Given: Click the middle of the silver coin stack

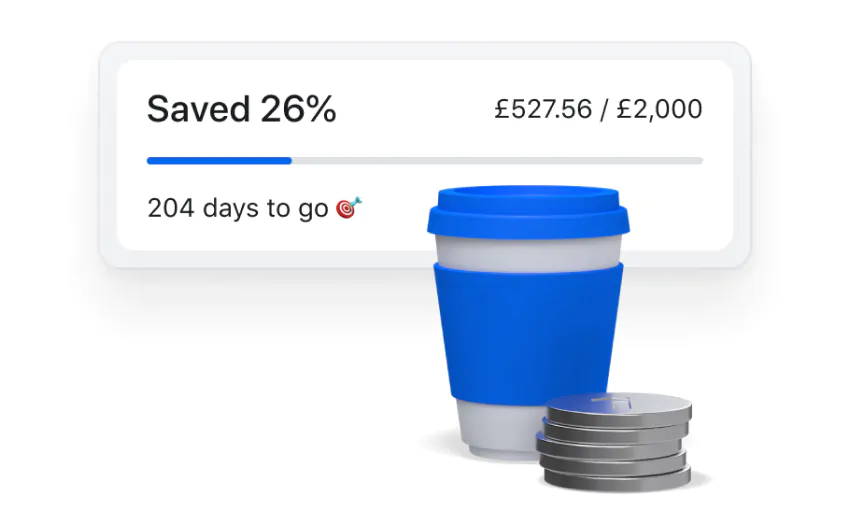Looking at the screenshot, I should 614,440.
